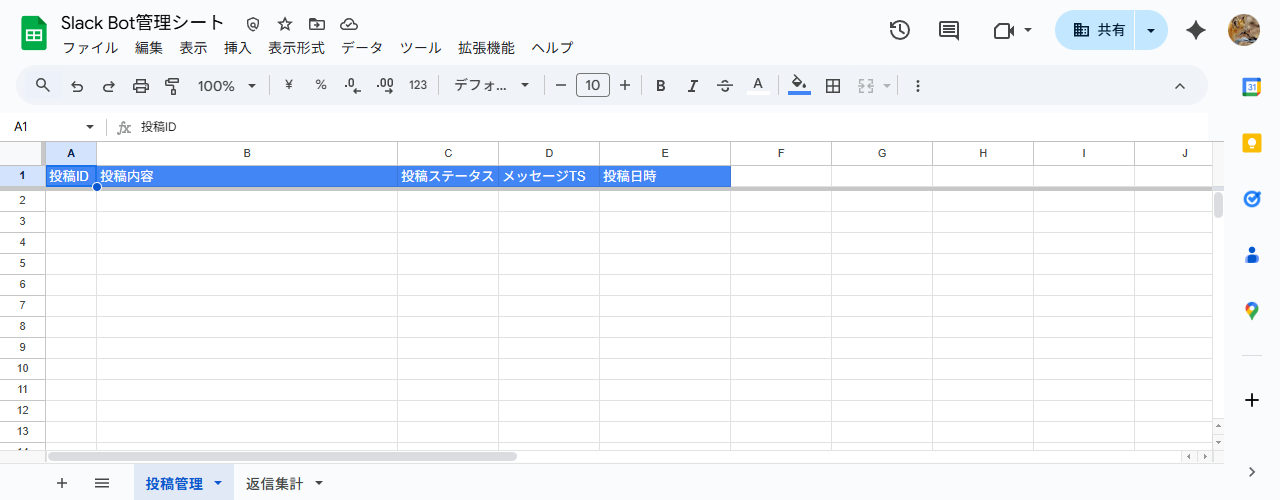
Task: Open Gemini sparkle assistant
Action: tap(1195, 30)
